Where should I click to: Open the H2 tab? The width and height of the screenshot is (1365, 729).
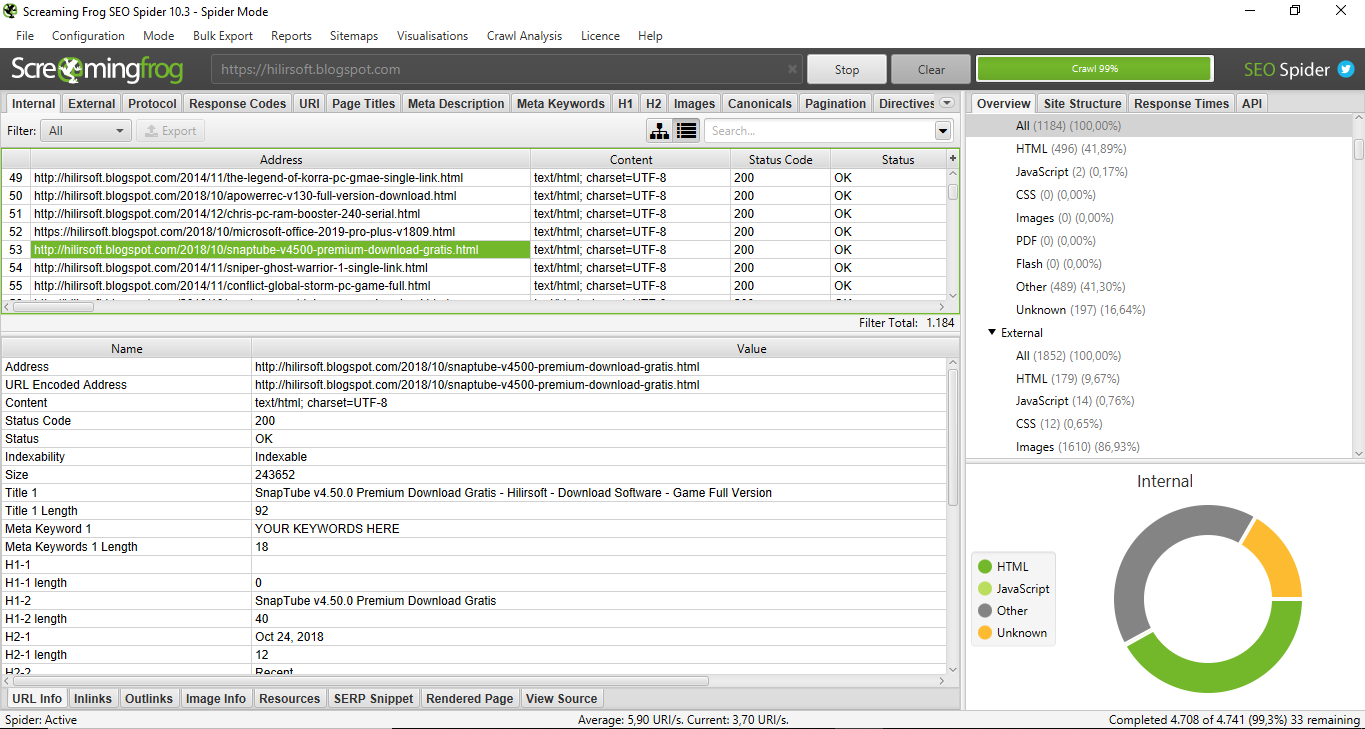(x=653, y=103)
